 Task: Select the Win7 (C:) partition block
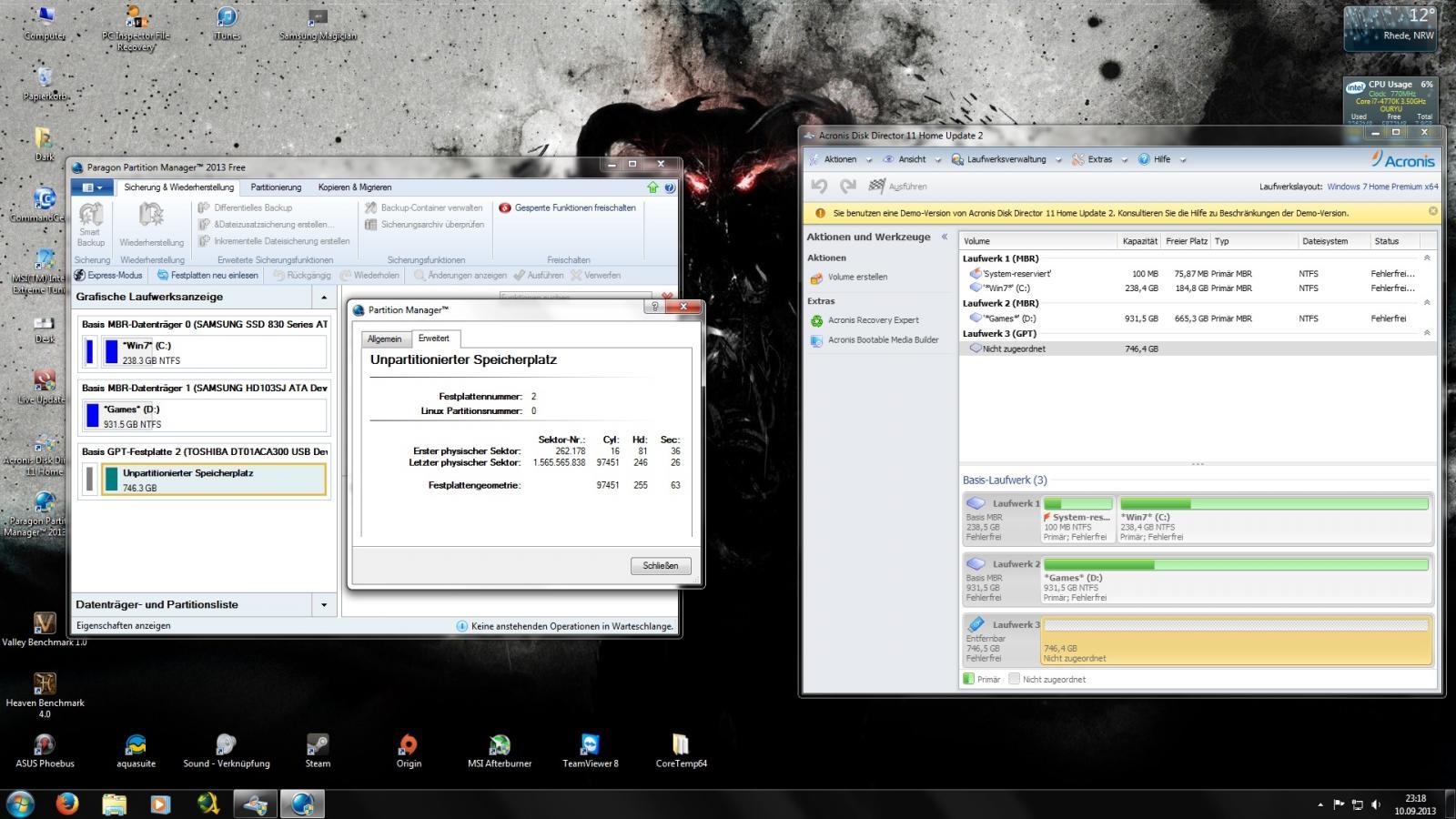[x=214, y=352]
